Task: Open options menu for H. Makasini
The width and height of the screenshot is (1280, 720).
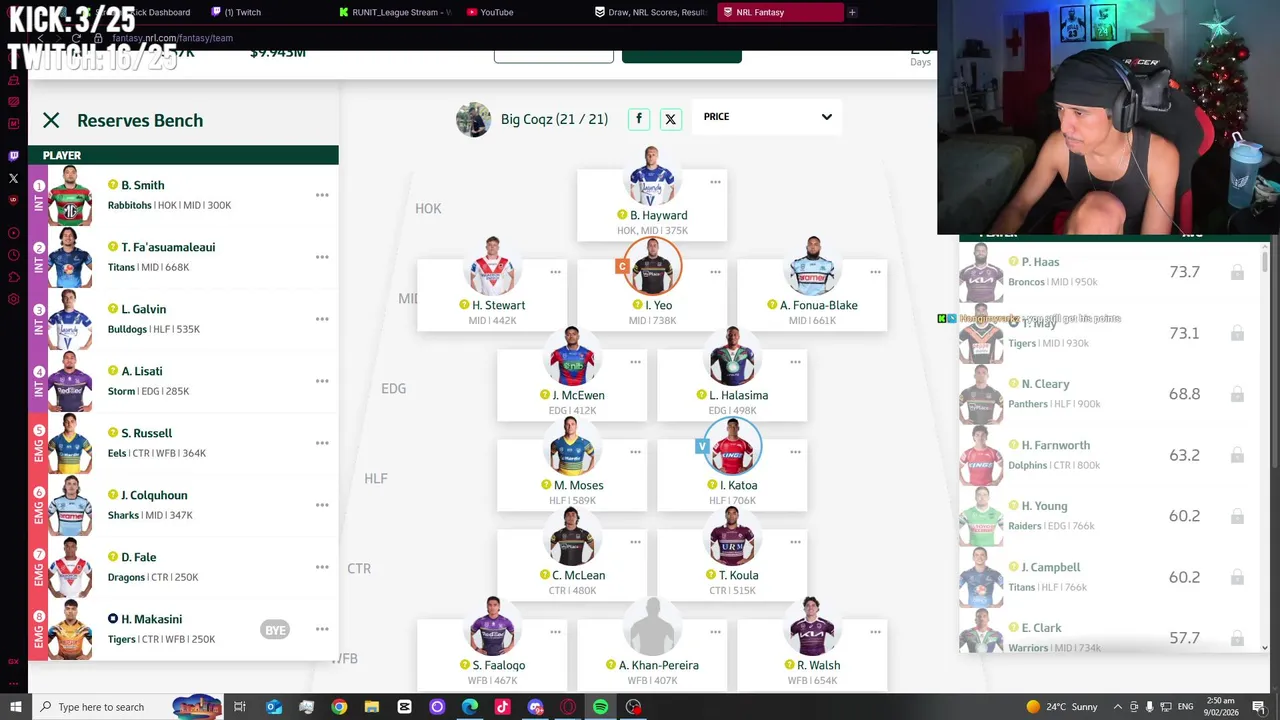Action: coord(322,629)
